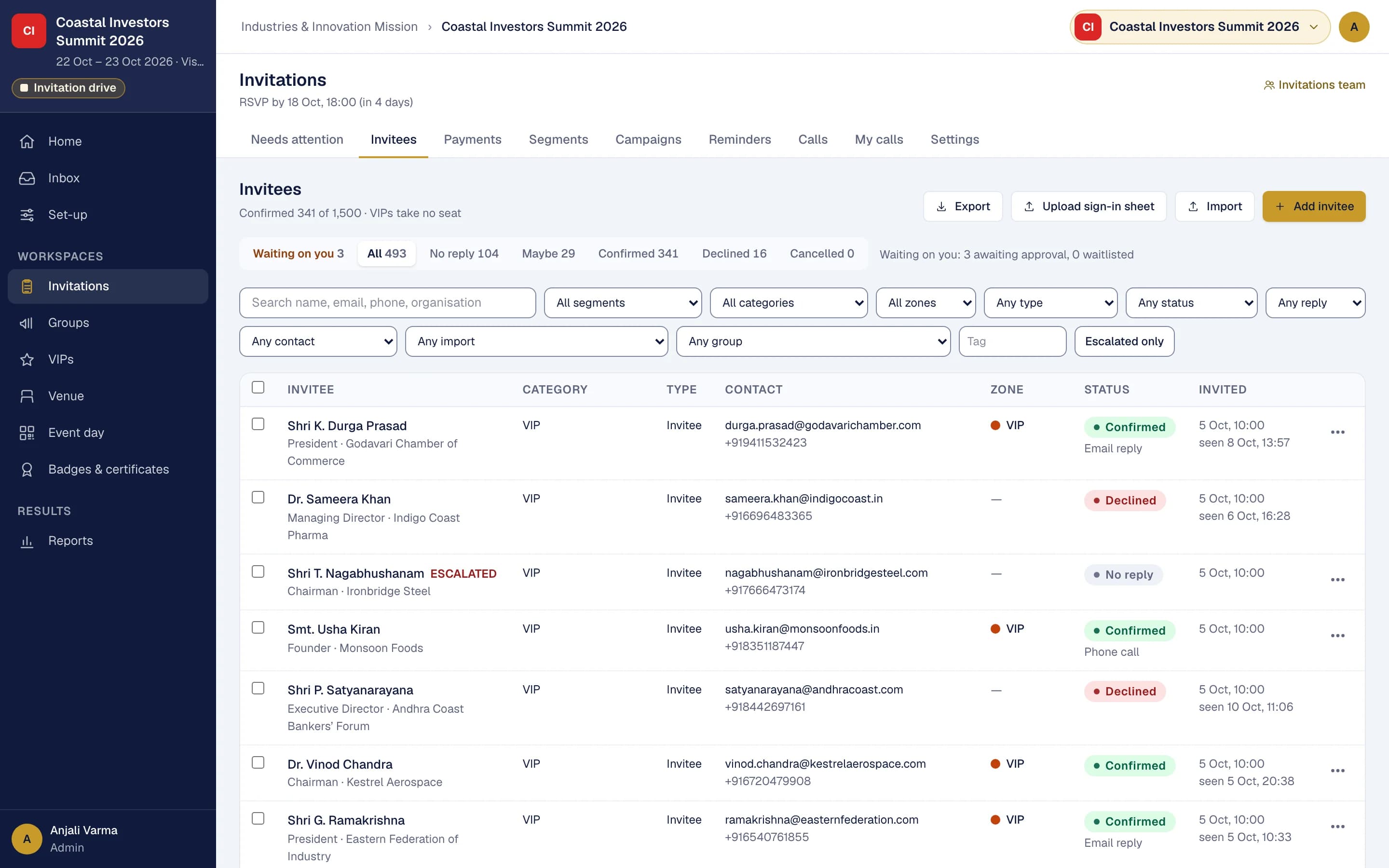The height and width of the screenshot is (868, 1389).
Task: Expand the Coastal Investors Summit 2026 event switcher
Action: click(x=1200, y=27)
